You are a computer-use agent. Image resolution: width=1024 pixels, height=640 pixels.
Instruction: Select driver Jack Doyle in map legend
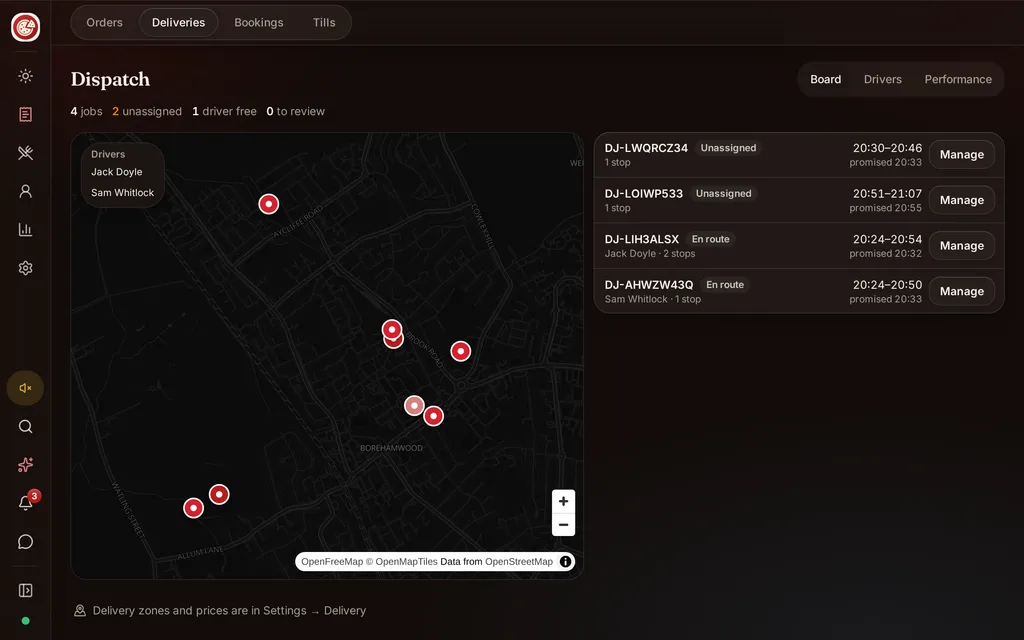pyautogui.click(x=116, y=172)
